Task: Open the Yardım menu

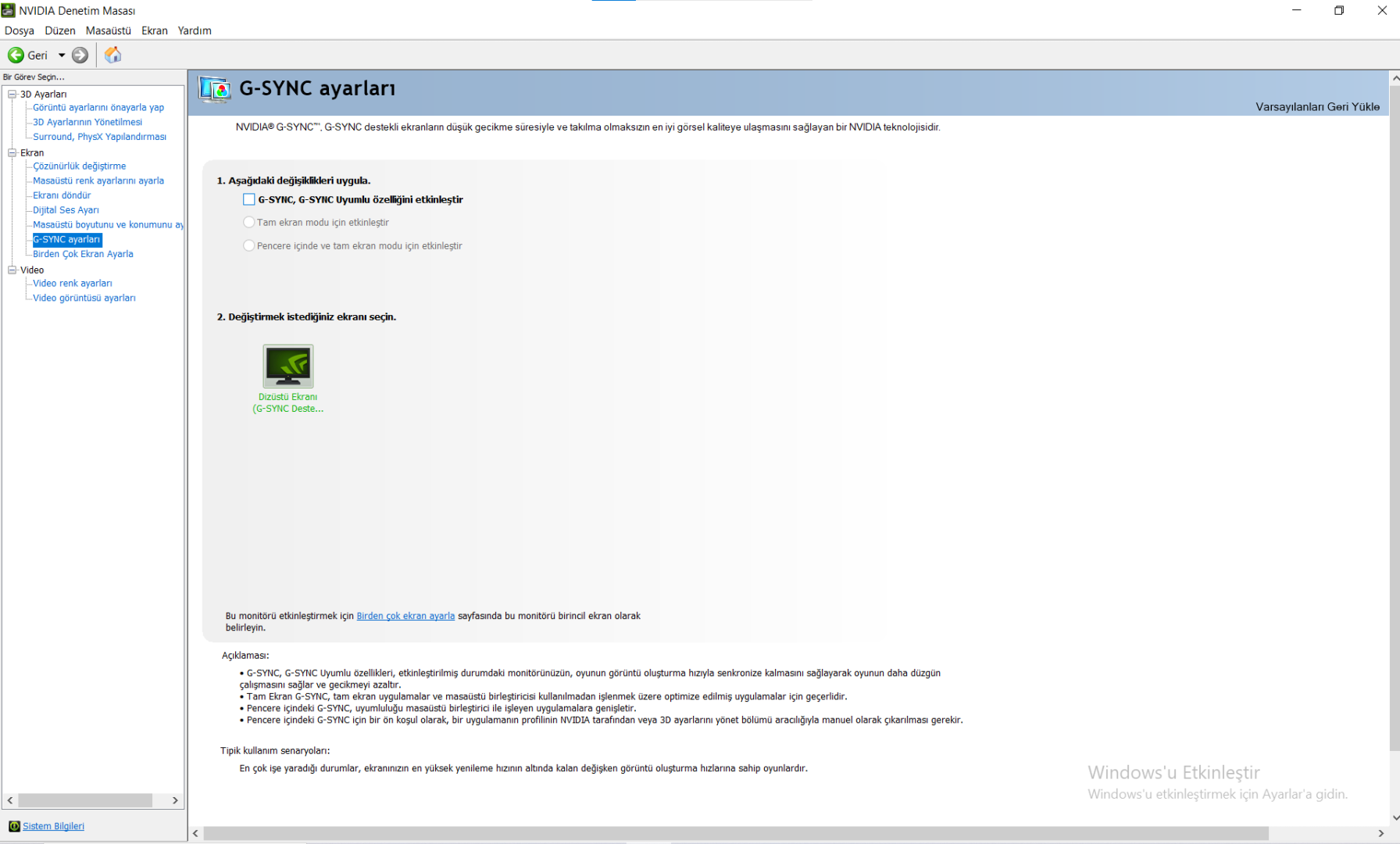Action: (195, 30)
